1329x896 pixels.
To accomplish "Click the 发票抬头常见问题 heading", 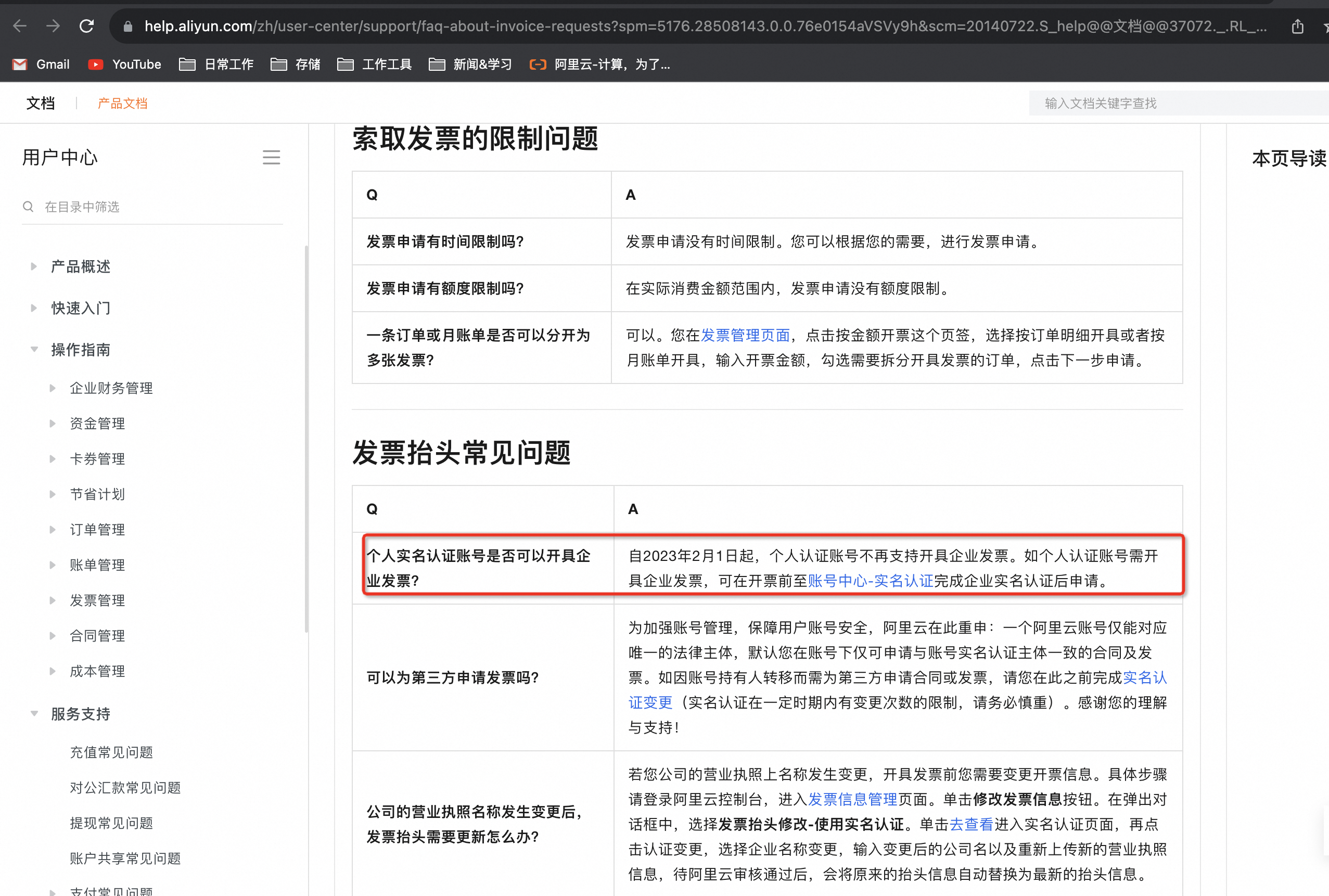I will point(462,453).
